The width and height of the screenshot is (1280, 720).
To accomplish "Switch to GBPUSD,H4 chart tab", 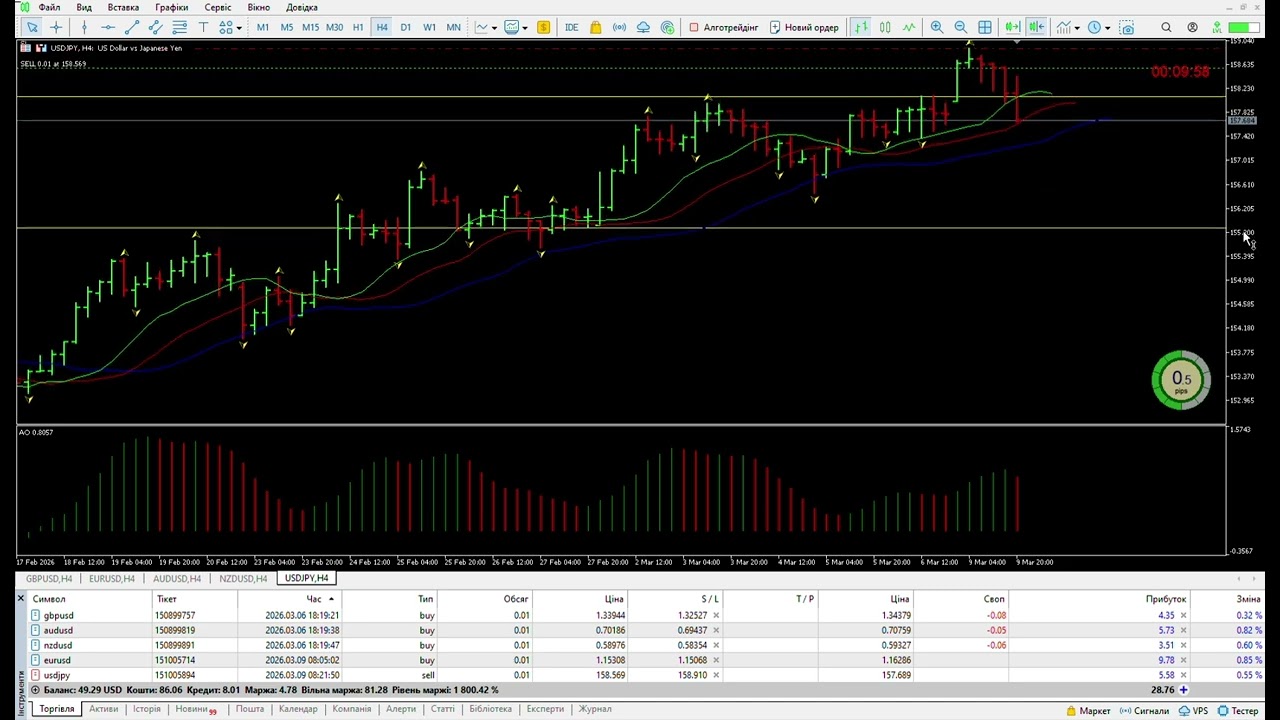I will click(49, 578).
